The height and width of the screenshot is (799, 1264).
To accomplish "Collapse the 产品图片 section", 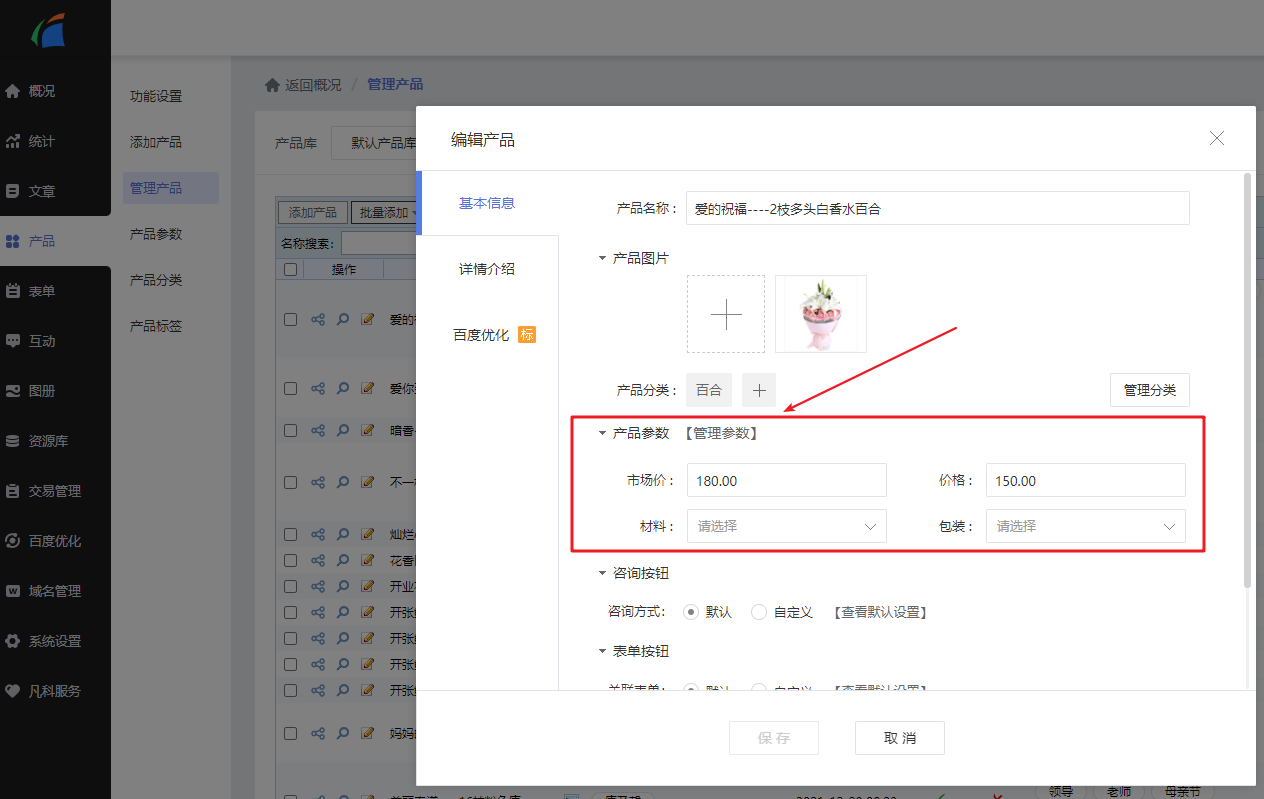I will point(602,258).
